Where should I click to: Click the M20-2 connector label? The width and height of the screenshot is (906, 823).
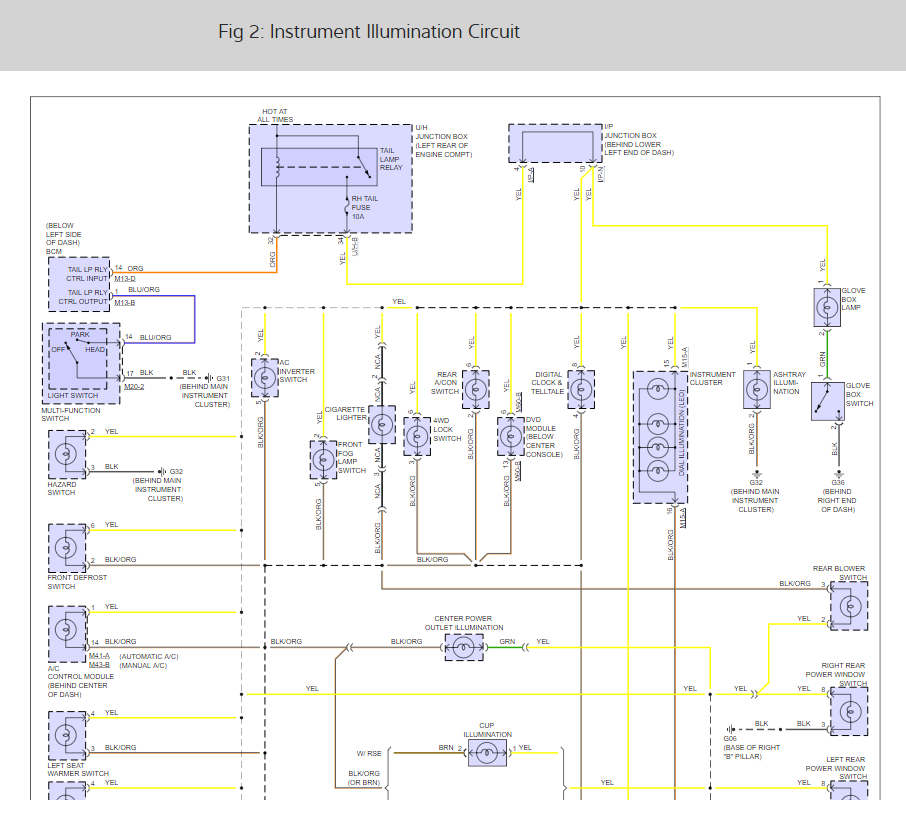coord(134,386)
